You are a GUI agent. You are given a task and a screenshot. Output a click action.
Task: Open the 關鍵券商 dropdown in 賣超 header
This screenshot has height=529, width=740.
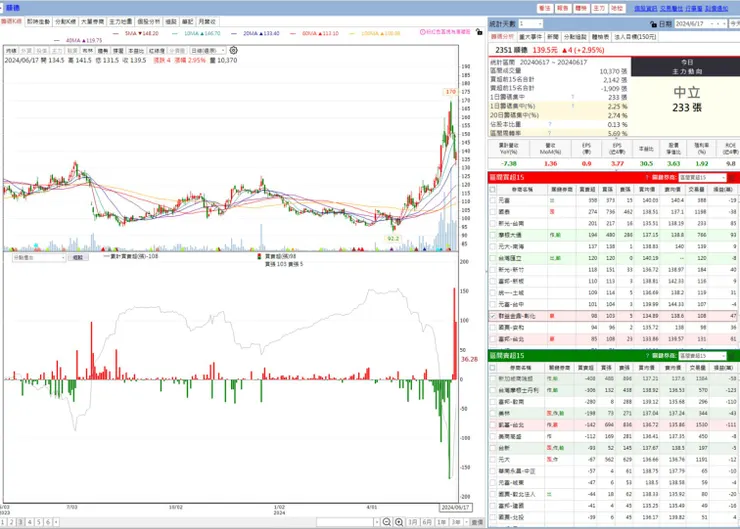702,356
